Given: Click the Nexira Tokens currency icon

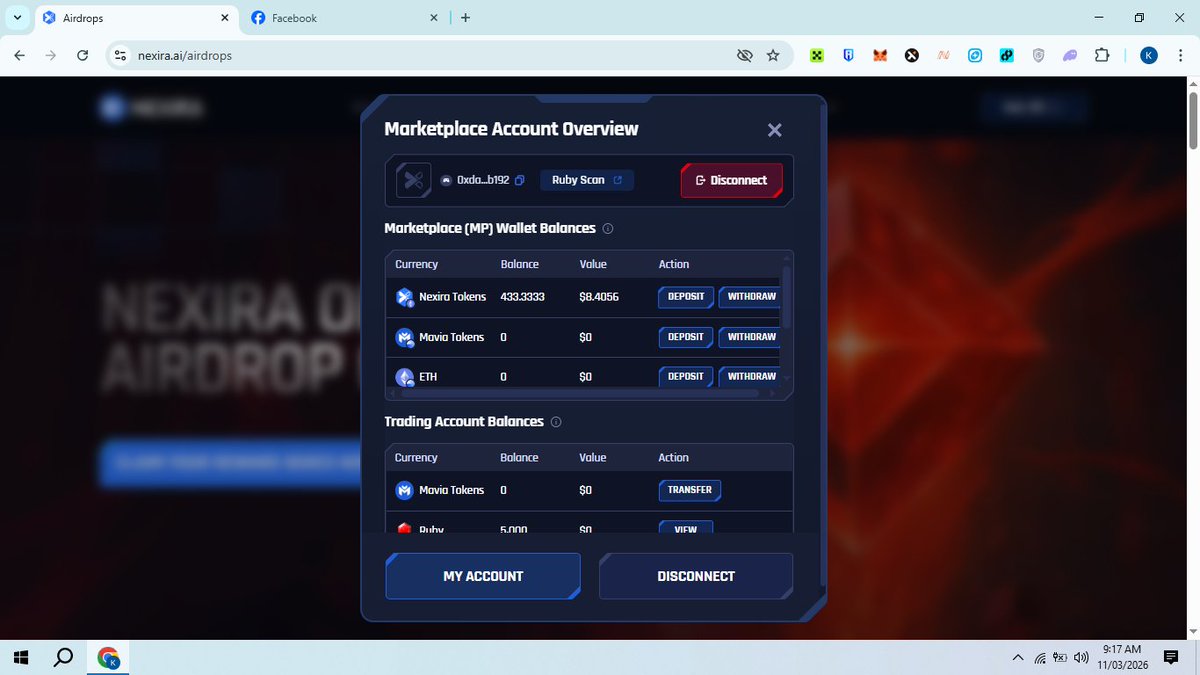Looking at the screenshot, I should [405, 297].
